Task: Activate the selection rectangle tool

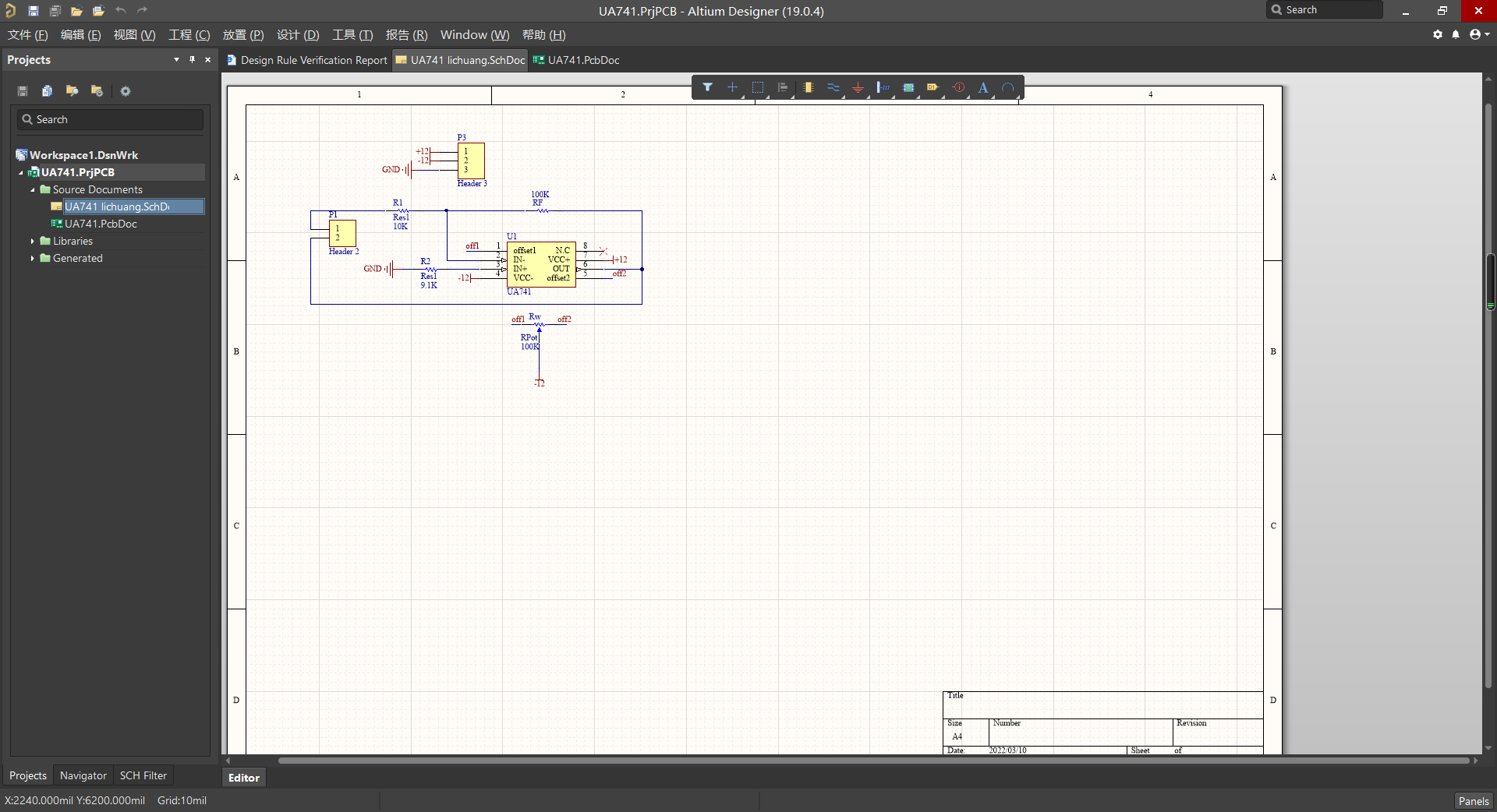Action: coord(758,87)
